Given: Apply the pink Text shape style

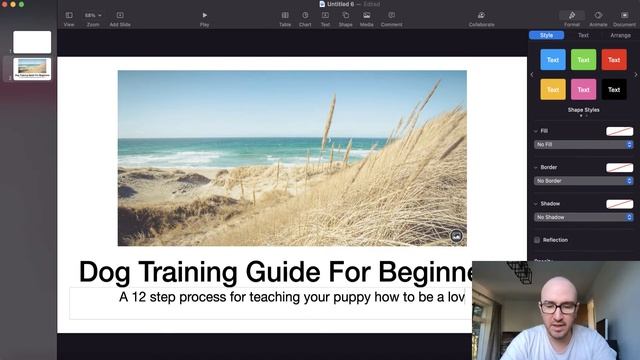Looking at the screenshot, I should pyautogui.click(x=583, y=89).
